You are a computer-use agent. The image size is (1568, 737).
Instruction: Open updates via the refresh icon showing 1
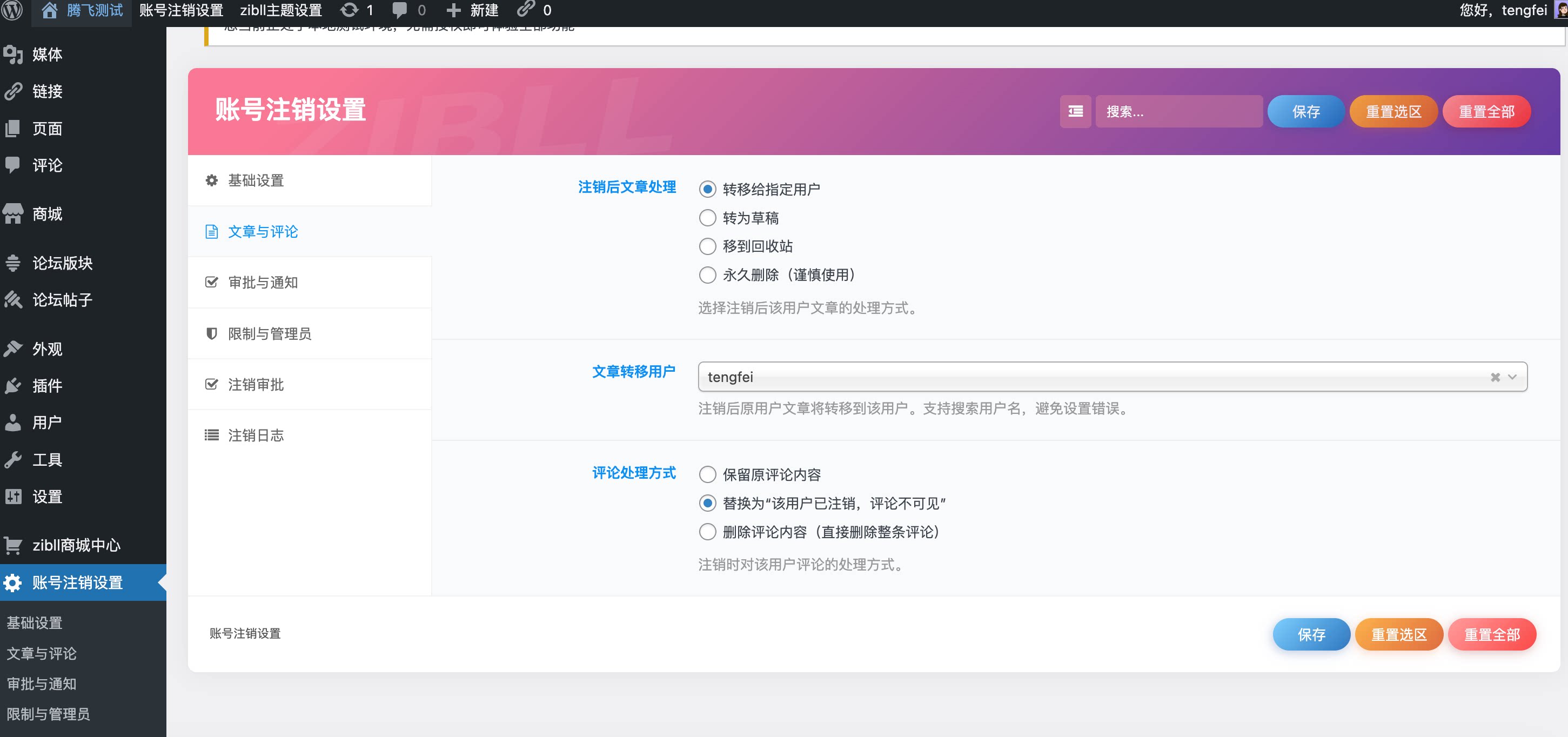[x=351, y=10]
